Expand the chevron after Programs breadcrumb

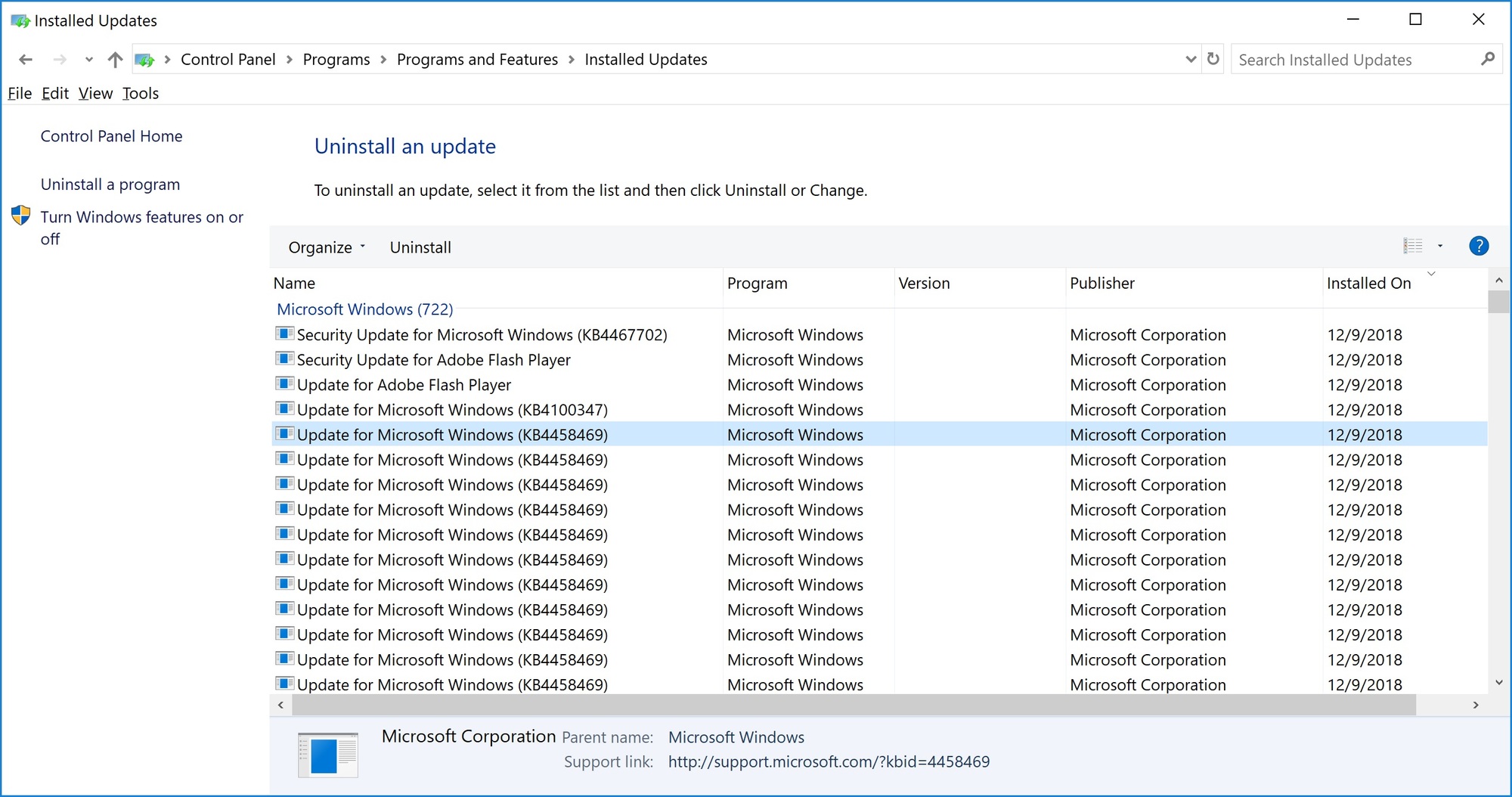coord(383,60)
